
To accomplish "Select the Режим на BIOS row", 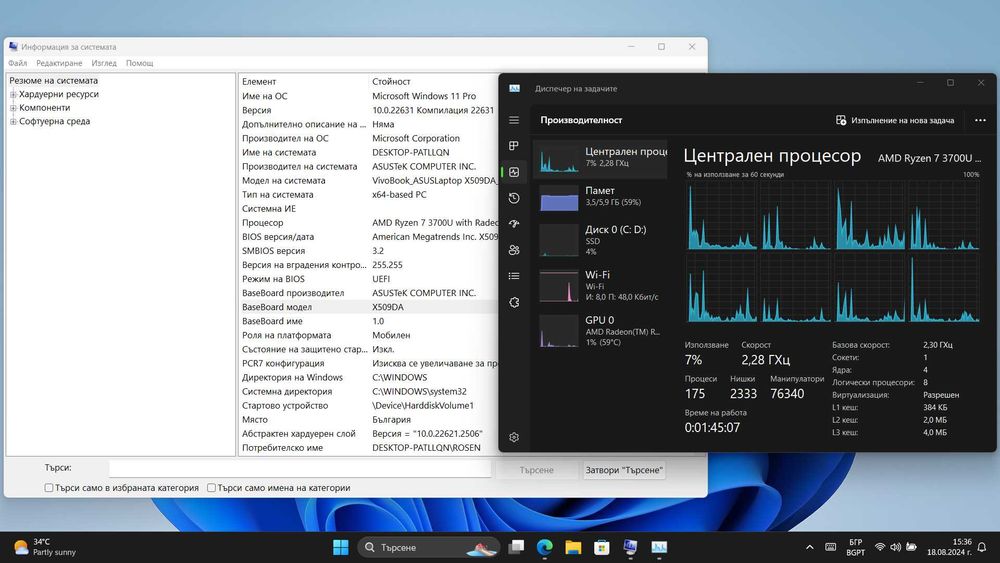I will click(x=369, y=279).
